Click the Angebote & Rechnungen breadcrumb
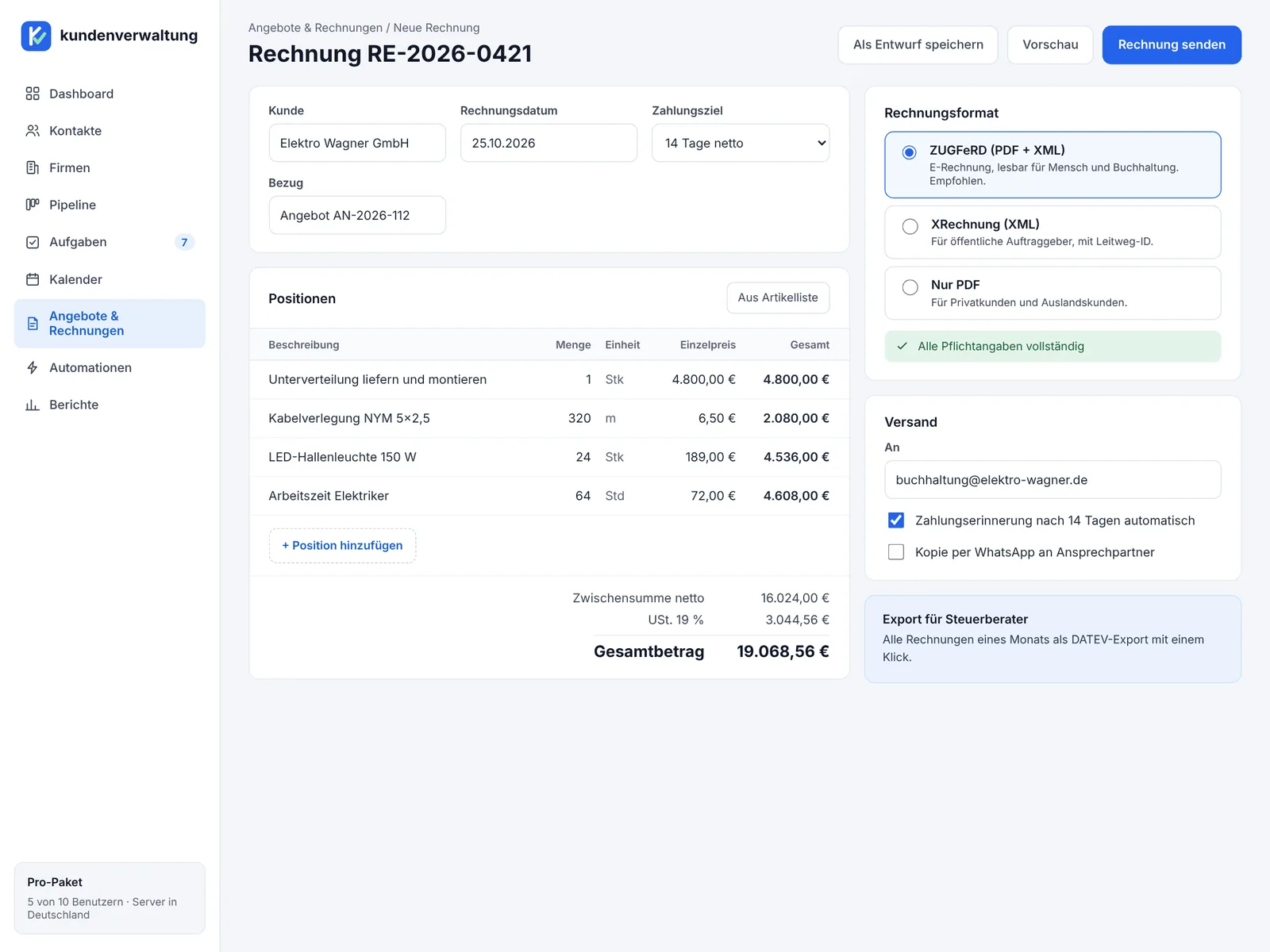Screen dimensions: 1270x952 (x=315, y=28)
